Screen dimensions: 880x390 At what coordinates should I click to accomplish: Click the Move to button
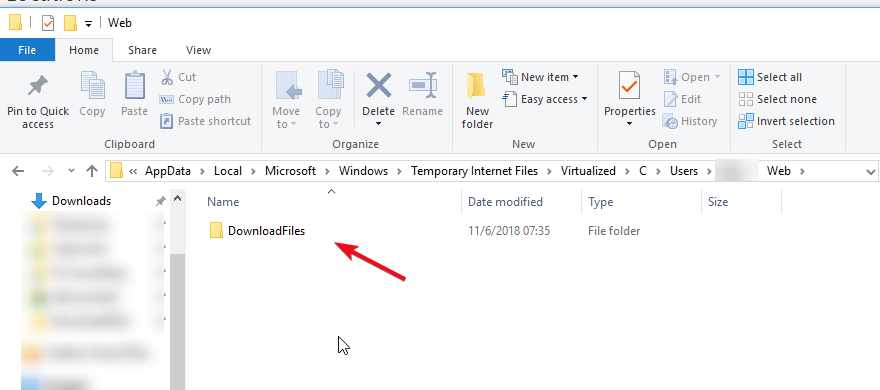pyautogui.click(x=287, y=100)
